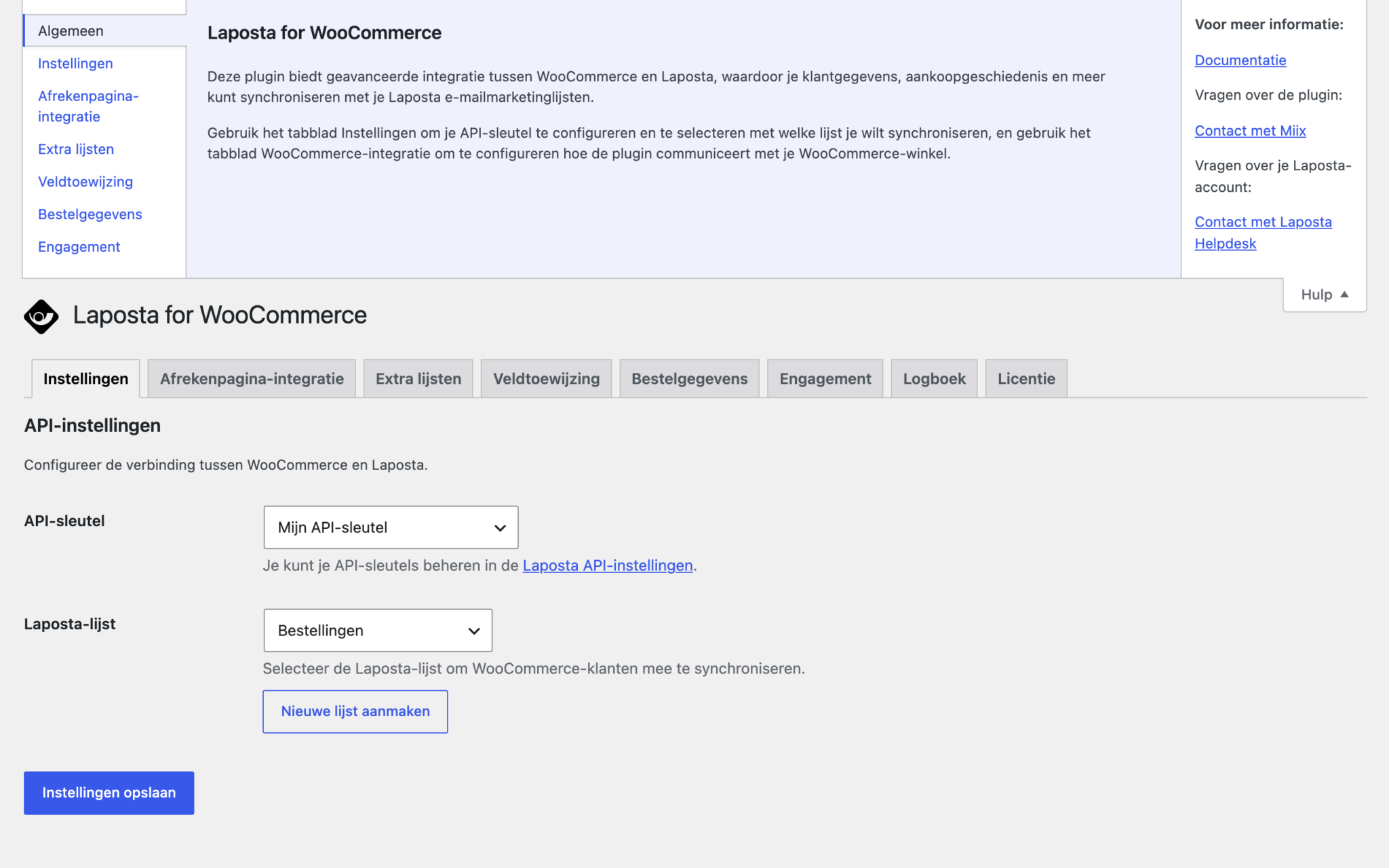The height and width of the screenshot is (868, 1389).
Task: Select Extra lijsten in help sidebar
Action: 76,149
